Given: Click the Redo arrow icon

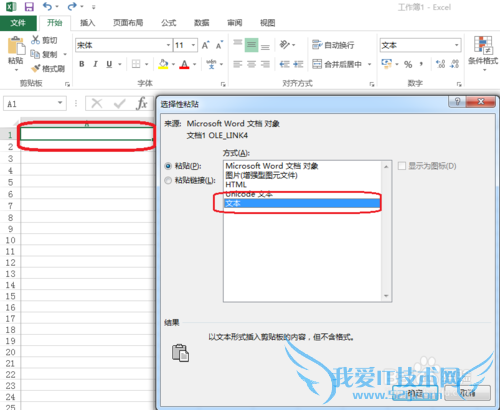Looking at the screenshot, I should click(x=72, y=6).
